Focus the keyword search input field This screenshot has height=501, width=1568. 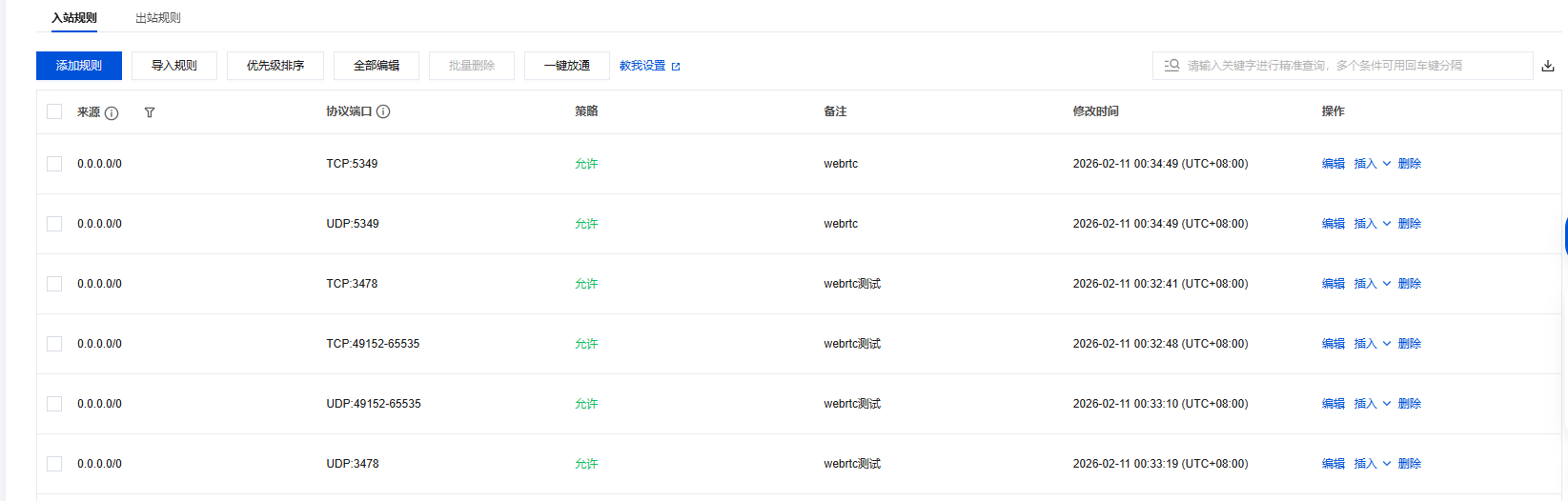click(x=1354, y=66)
